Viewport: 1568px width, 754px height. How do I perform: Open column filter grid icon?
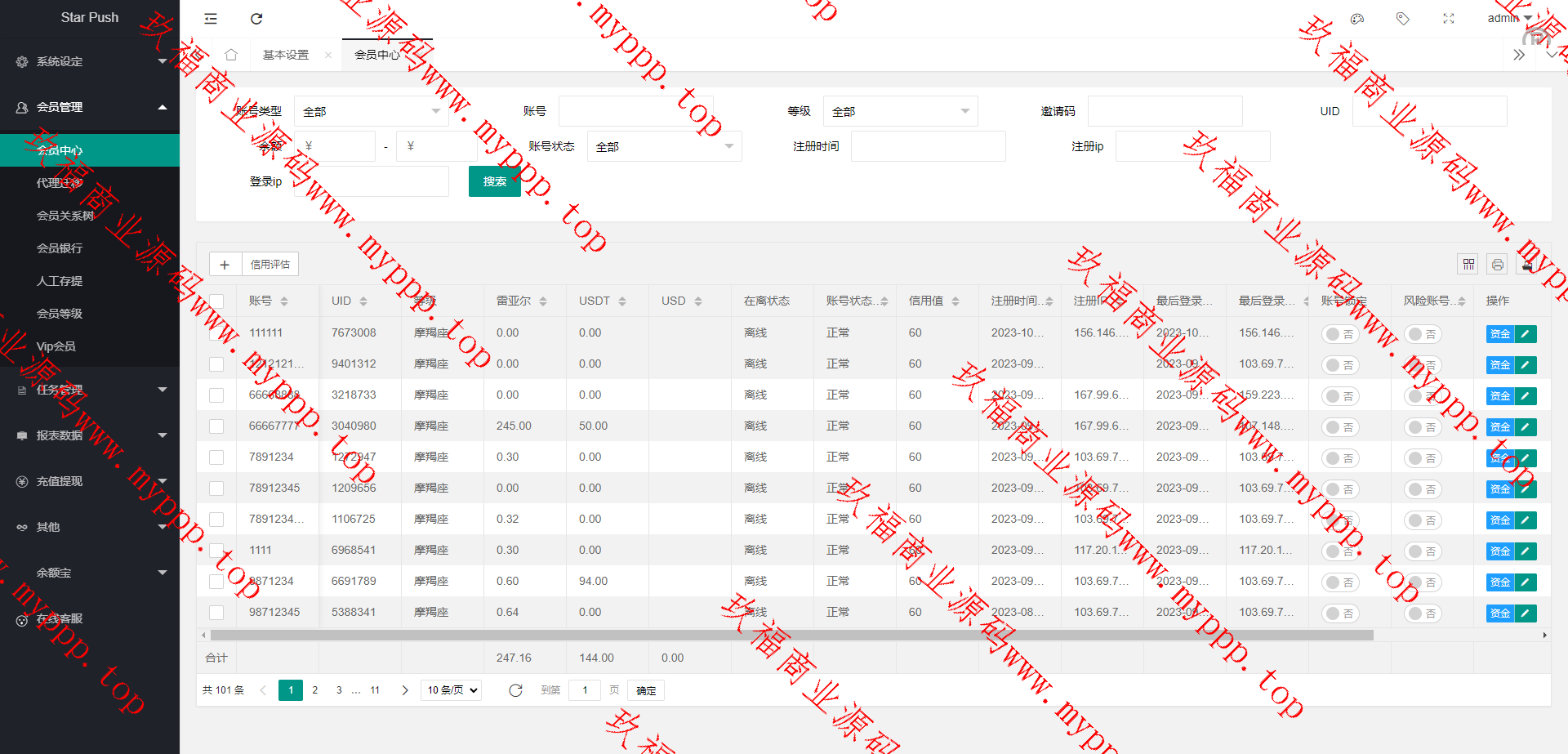pyautogui.click(x=1468, y=264)
